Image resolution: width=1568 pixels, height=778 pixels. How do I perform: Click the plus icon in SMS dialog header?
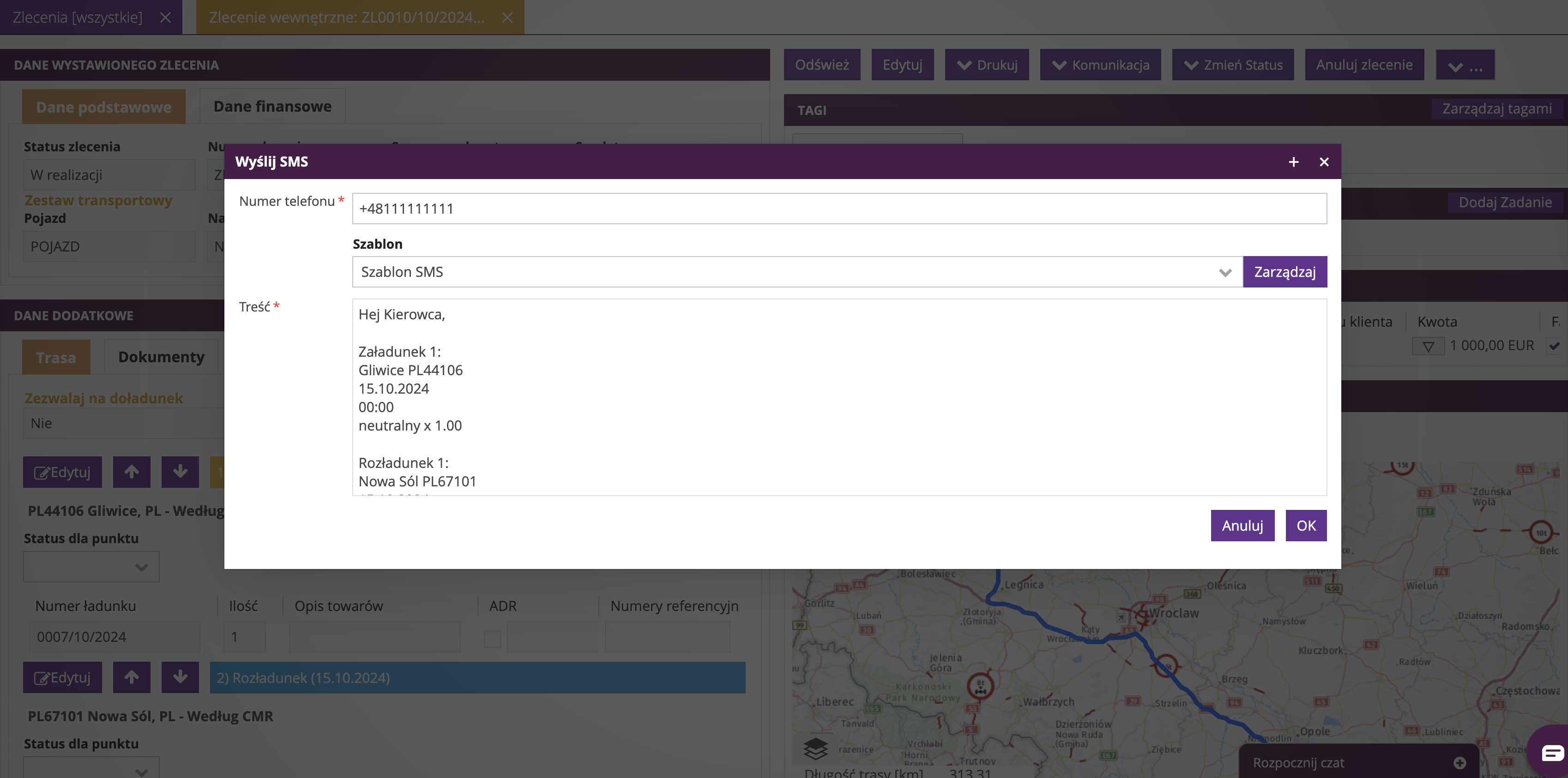pos(1293,162)
